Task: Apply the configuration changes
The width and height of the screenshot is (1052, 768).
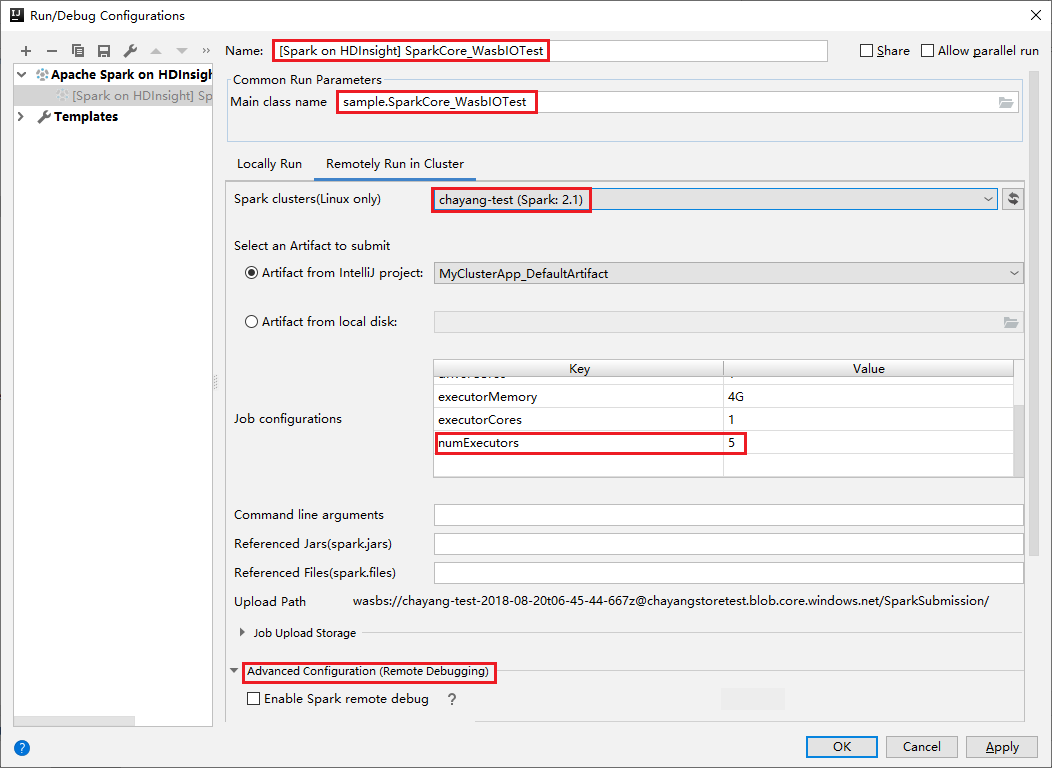Action: point(1001,746)
